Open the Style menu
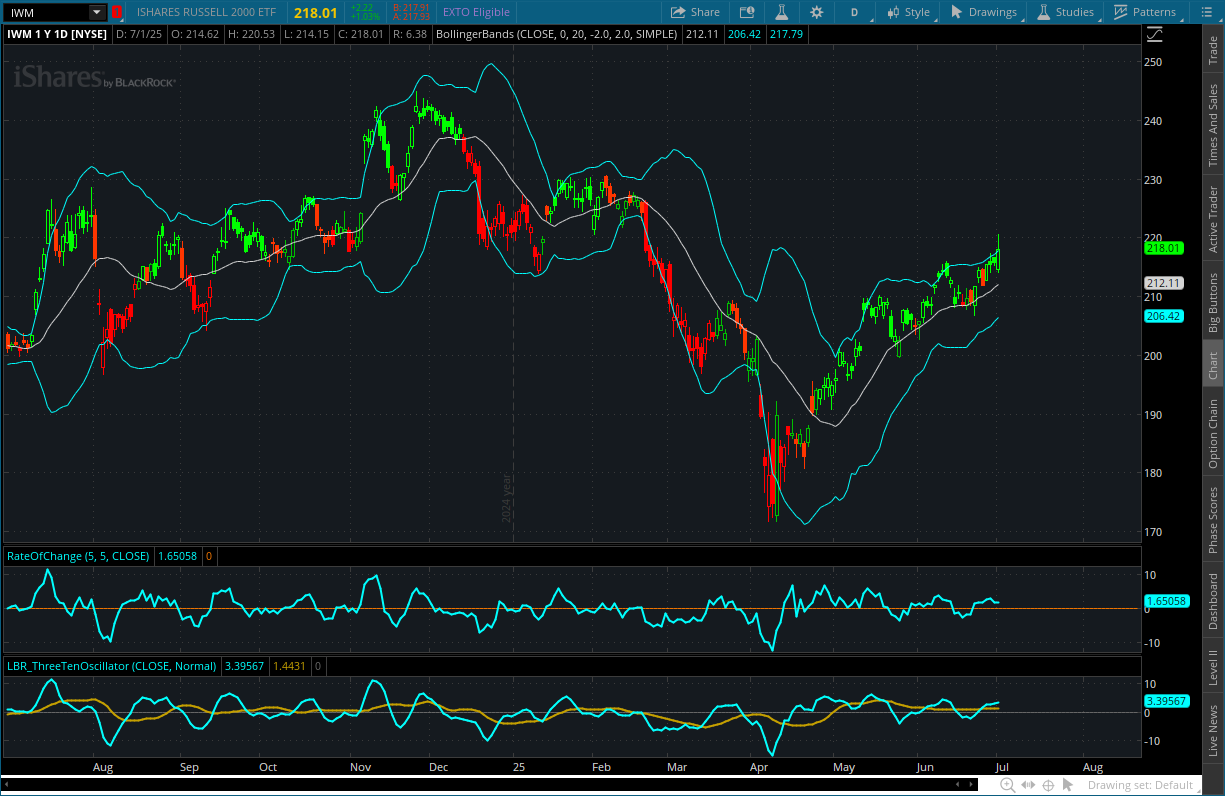This screenshot has width=1225, height=796. (x=909, y=12)
